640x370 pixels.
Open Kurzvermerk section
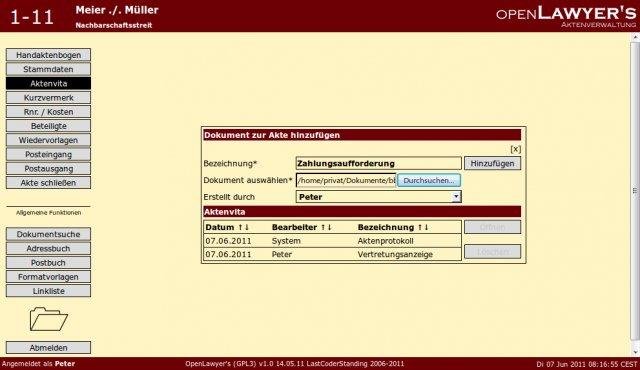(49, 98)
